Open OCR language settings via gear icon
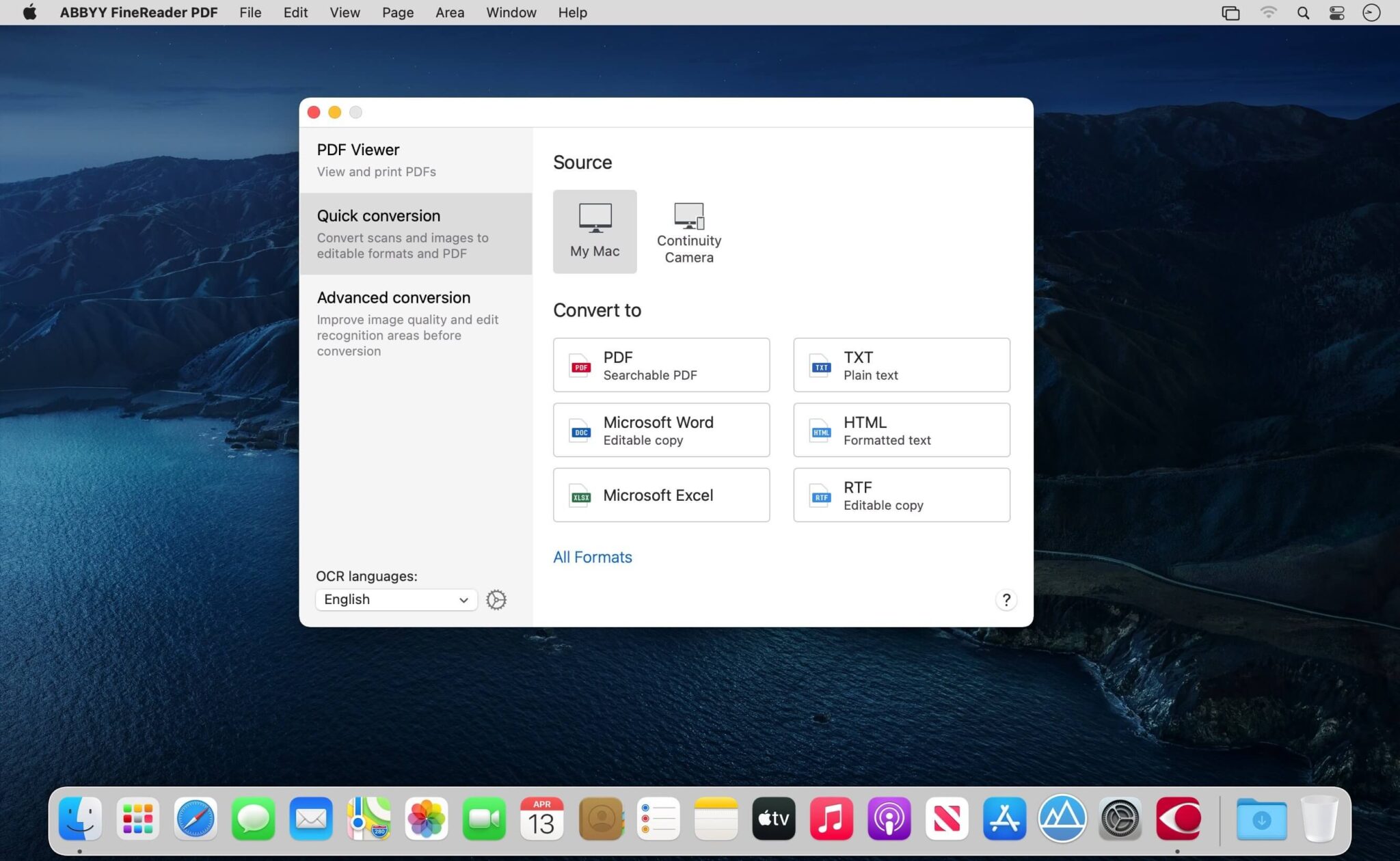 [496, 599]
